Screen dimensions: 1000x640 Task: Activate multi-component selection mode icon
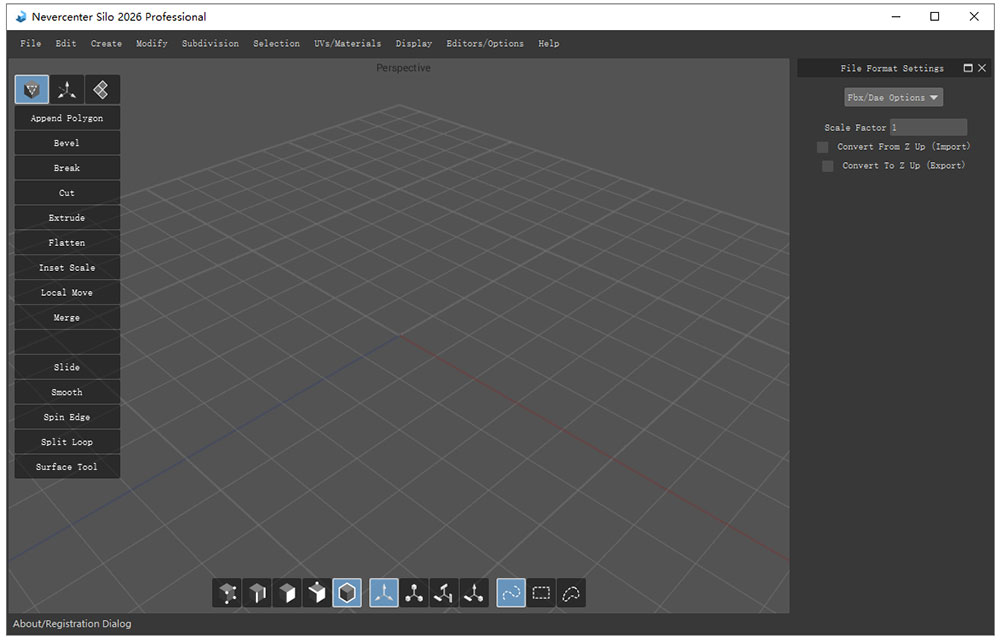tap(317, 593)
